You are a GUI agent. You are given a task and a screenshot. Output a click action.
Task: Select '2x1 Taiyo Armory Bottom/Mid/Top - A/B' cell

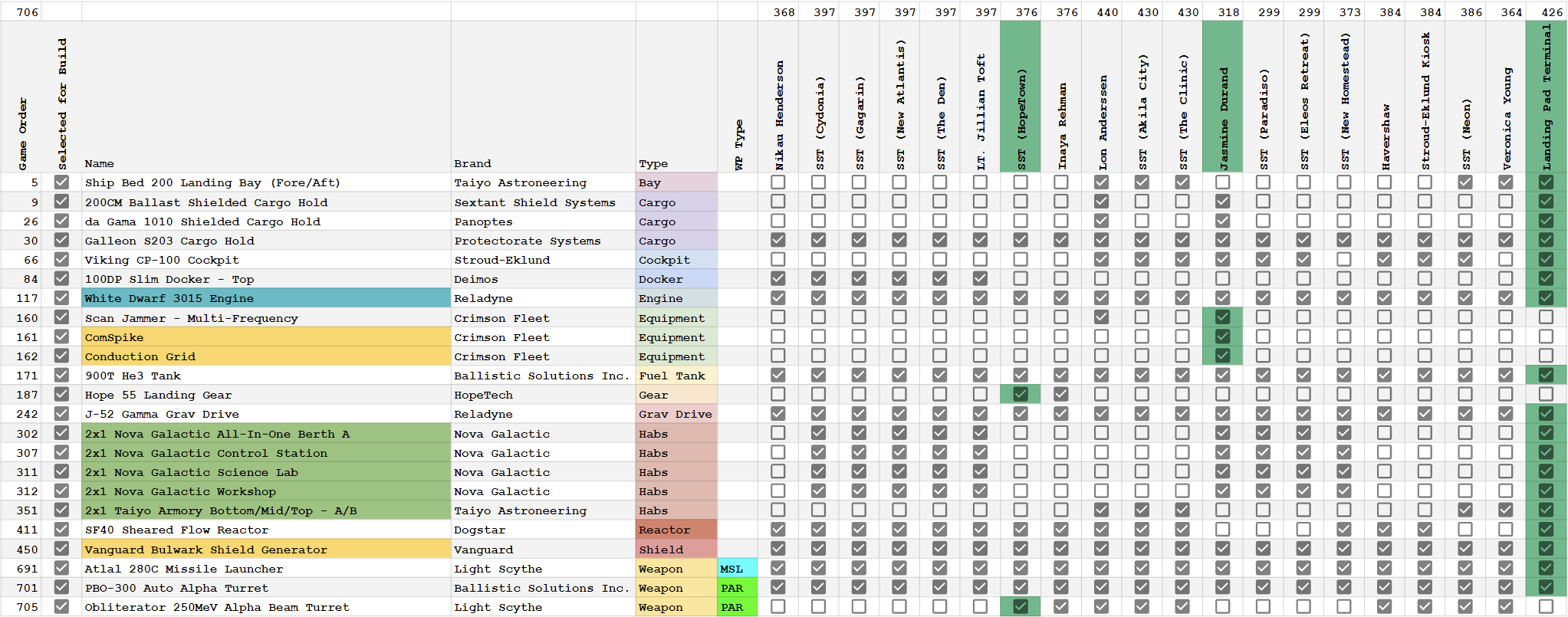click(267, 510)
